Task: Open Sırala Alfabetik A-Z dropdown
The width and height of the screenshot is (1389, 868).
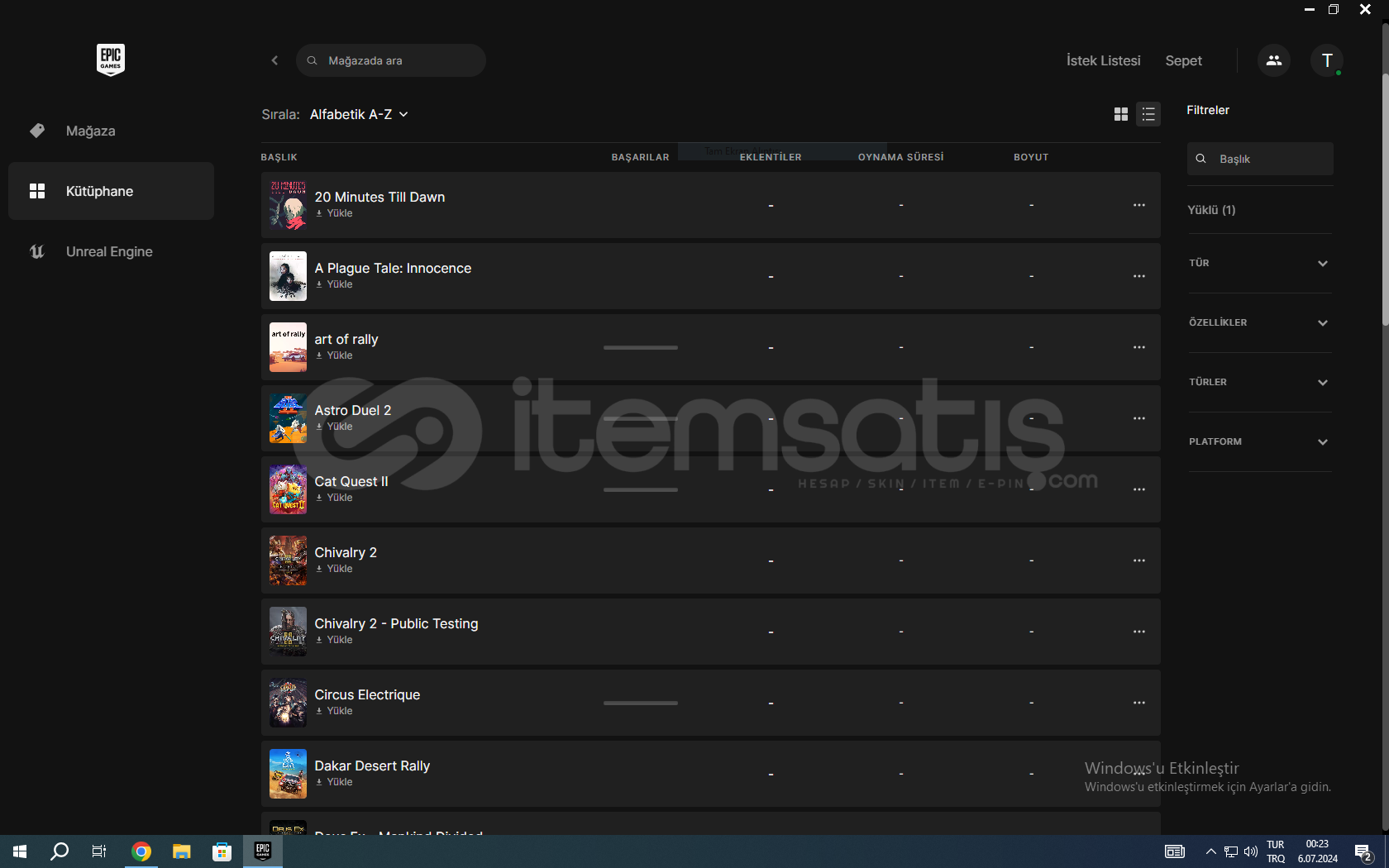Action: (359, 114)
